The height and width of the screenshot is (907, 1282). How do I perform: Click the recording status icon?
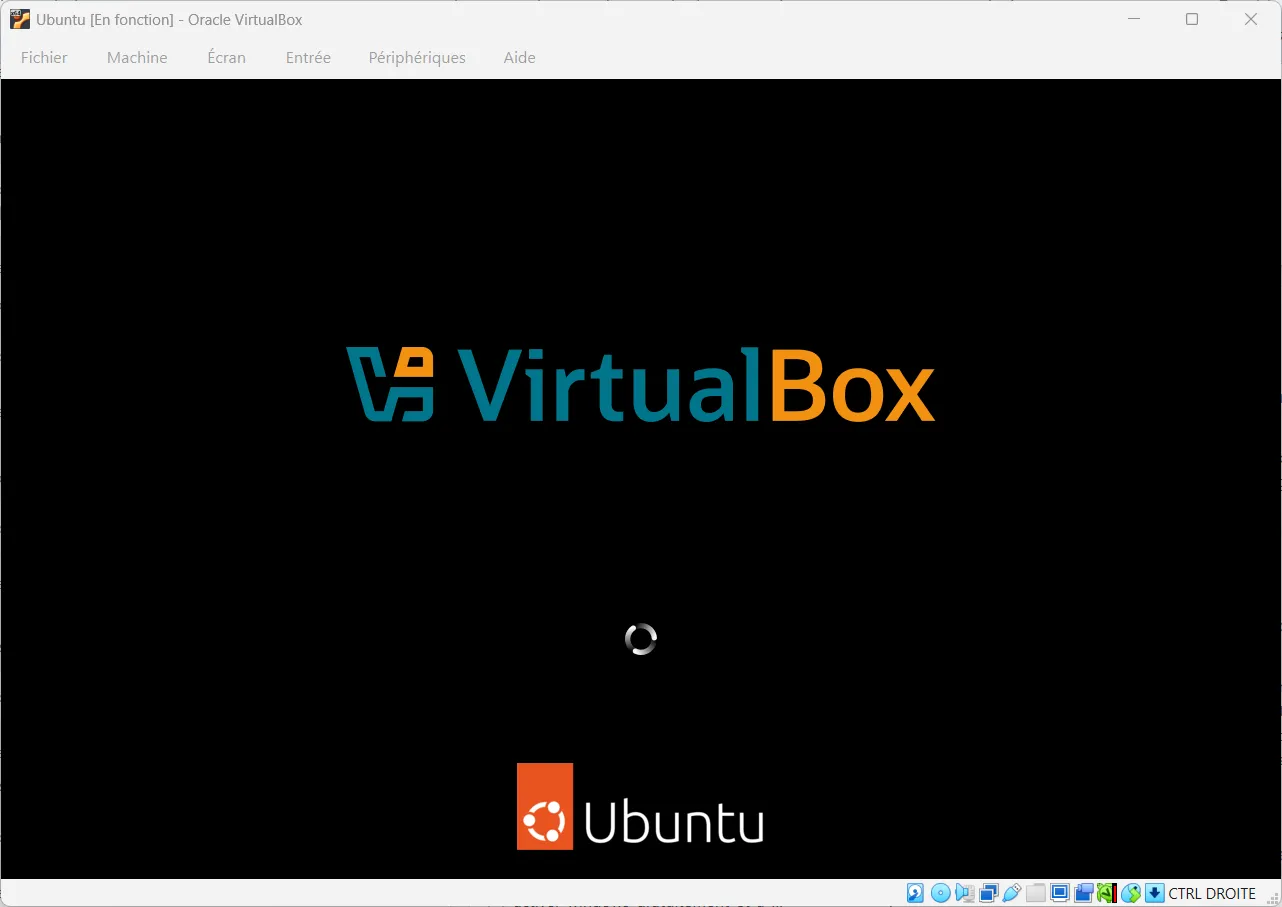[1083, 892]
